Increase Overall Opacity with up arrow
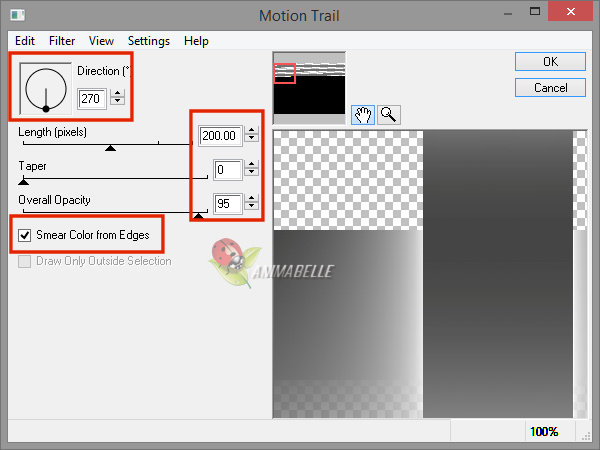Viewport: 600px width, 450px height. pos(251,198)
